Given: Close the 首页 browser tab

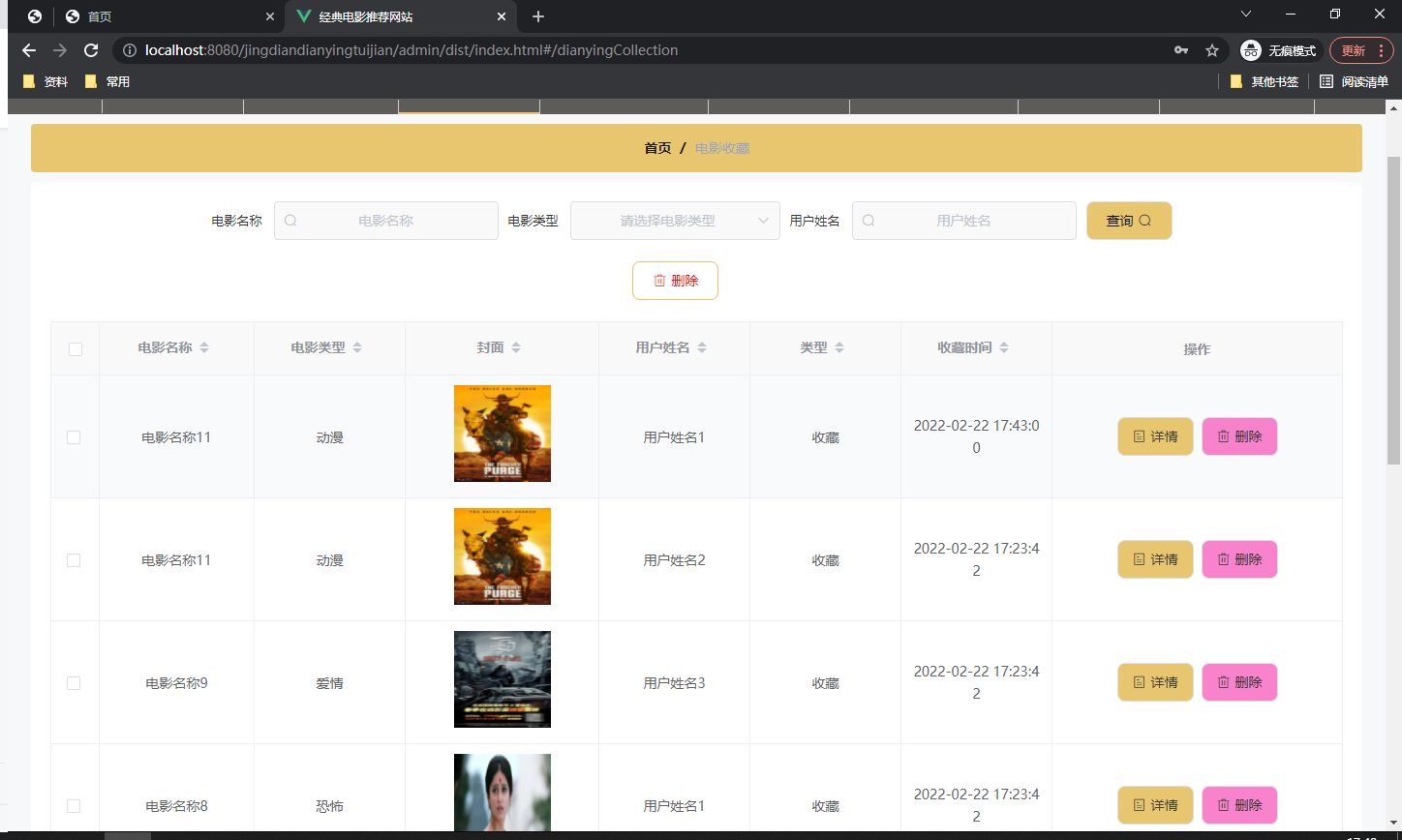Looking at the screenshot, I should 268,16.
